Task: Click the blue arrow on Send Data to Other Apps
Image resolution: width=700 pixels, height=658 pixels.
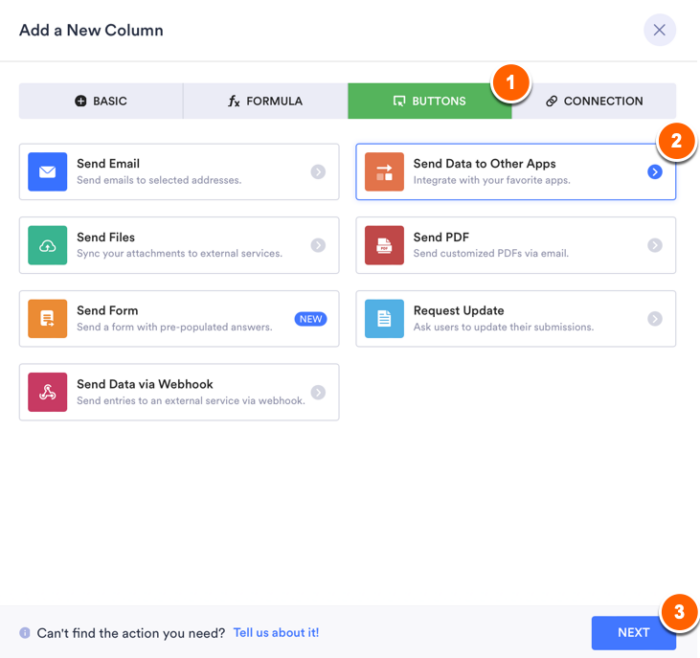Action: (654, 172)
